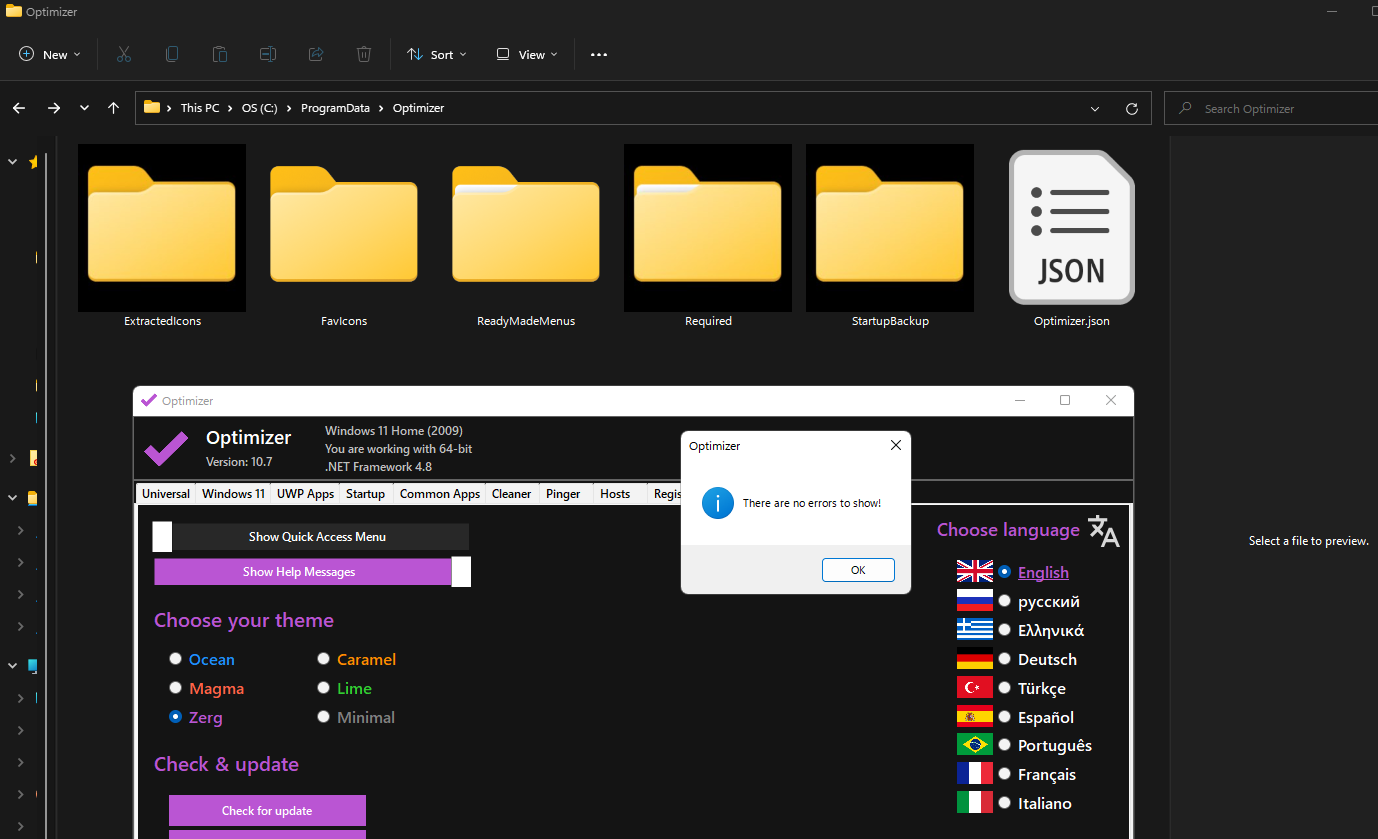This screenshot has height=839, width=1378.
Task: Click the Rename icon in Explorer toolbar
Action: [x=267, y=54]
